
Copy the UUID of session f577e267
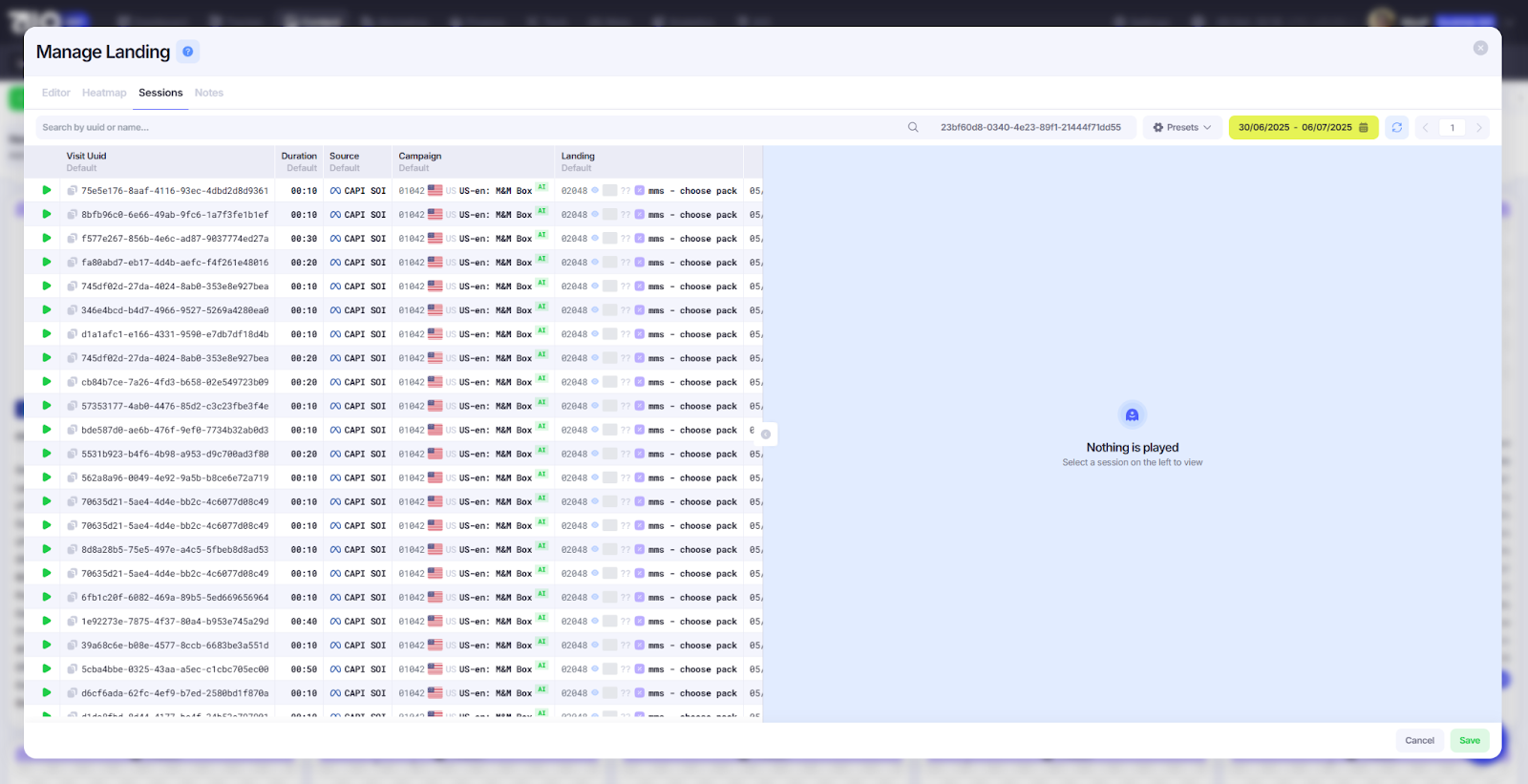(x=73, y=239)
